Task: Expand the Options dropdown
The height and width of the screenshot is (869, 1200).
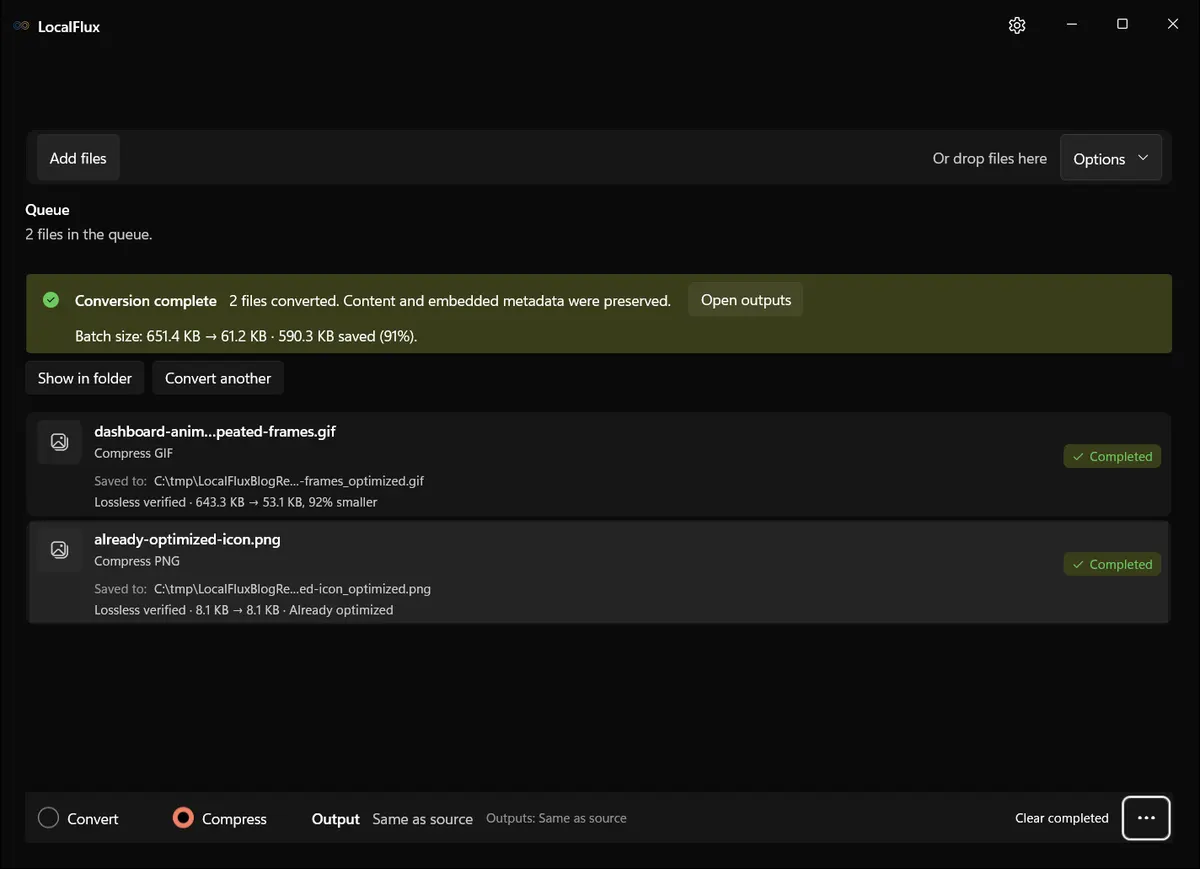Action: click(1111, 158)
